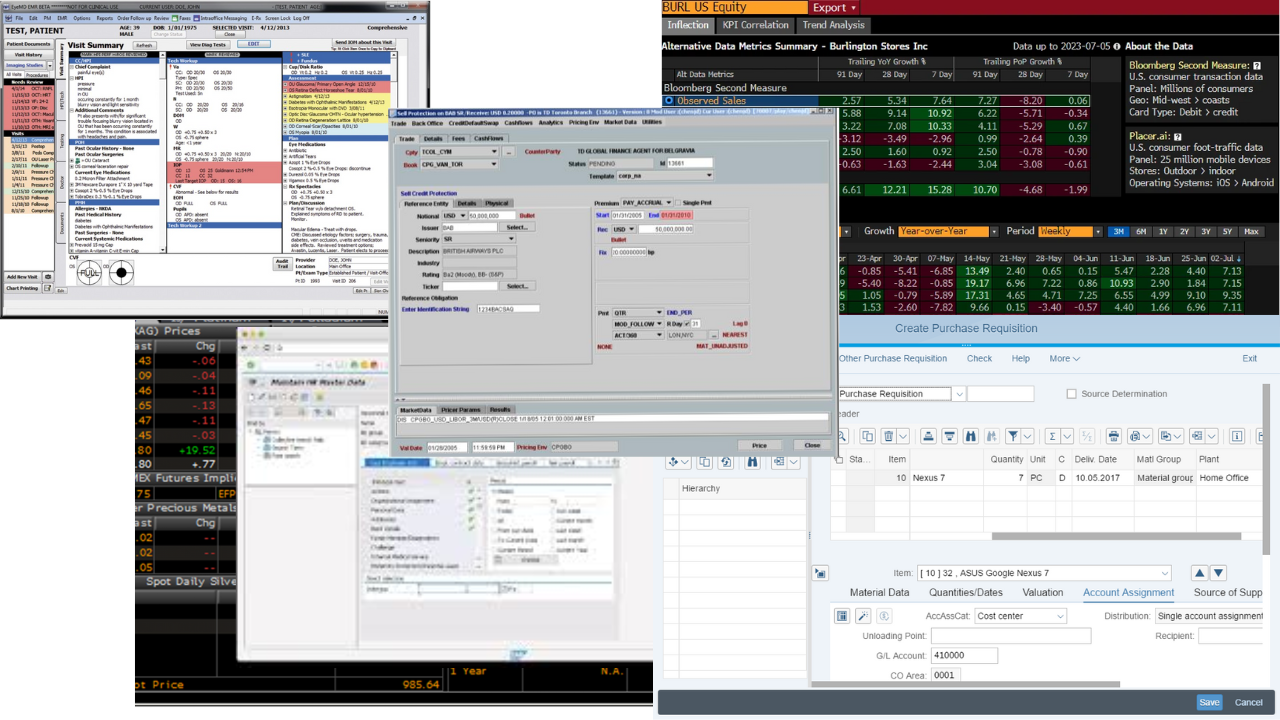This screenshot has width=1280, height=720.
Task: Click the Print icon in the SAP toolbar
Action: click(x=1113, y=435)
